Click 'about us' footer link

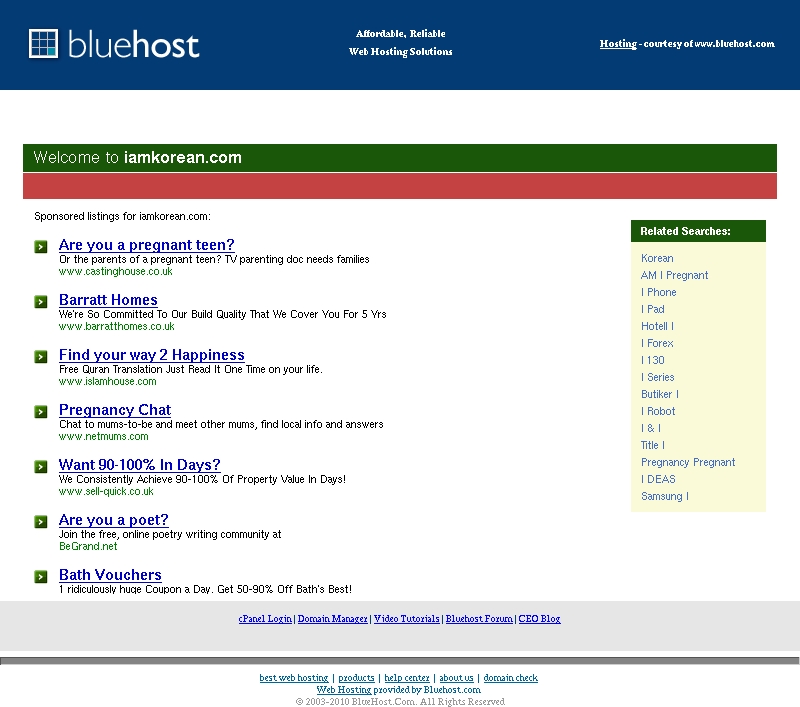click(x=456, y=678)
